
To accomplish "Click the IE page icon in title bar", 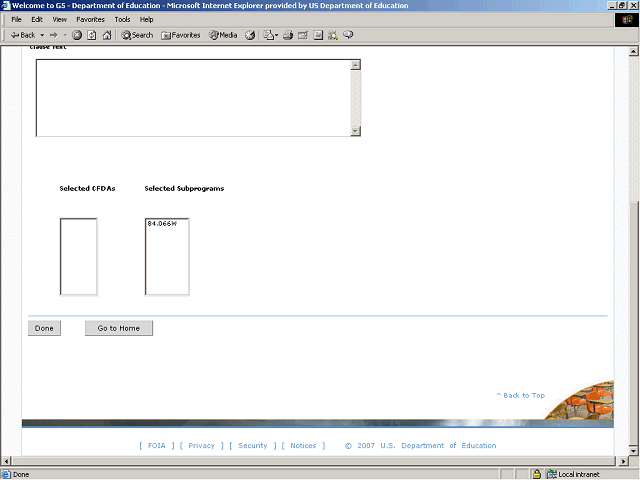I will (x=6, y=5).
